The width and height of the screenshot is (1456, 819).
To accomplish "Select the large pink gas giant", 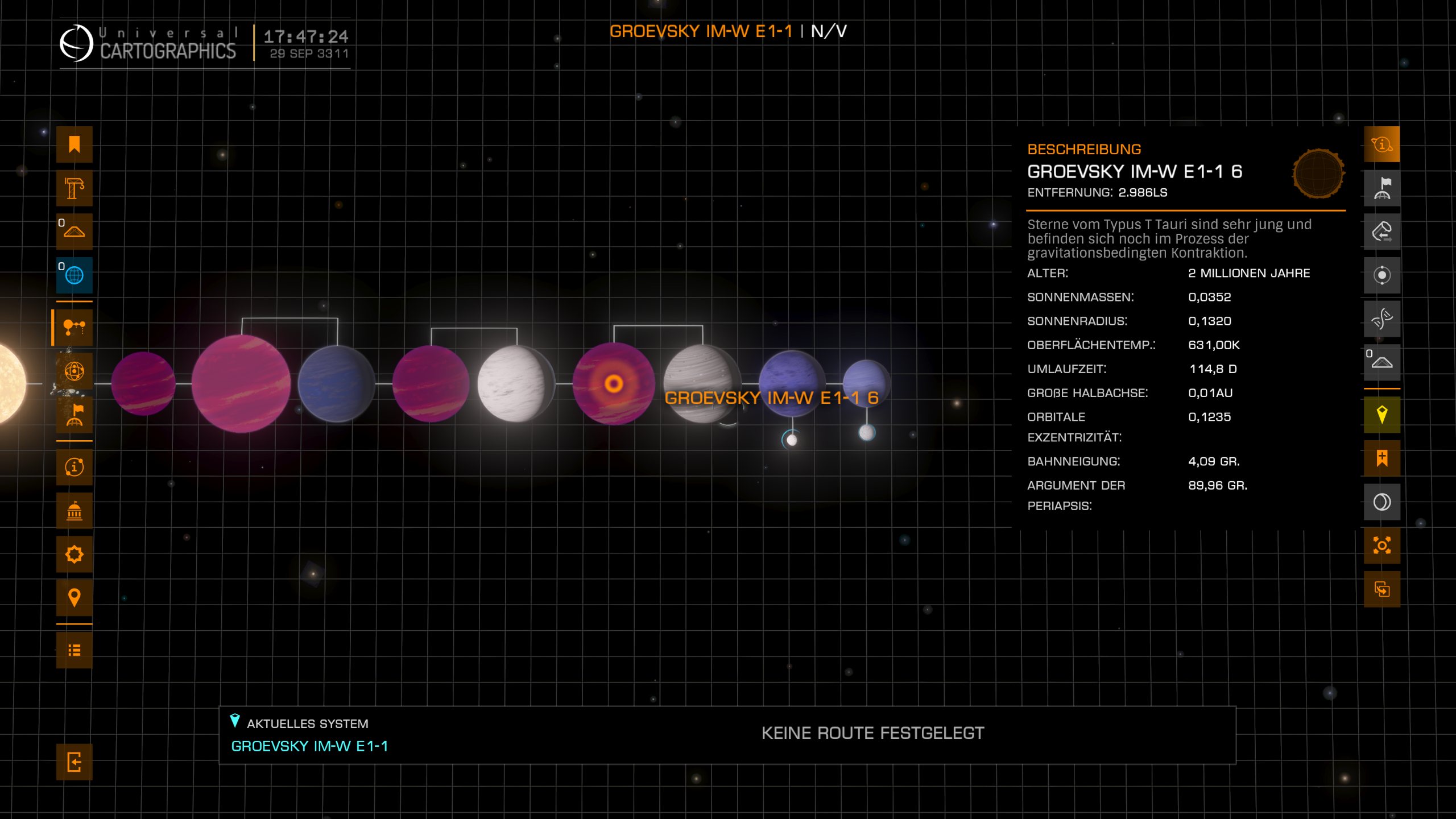I will click(x=241, y=384).
